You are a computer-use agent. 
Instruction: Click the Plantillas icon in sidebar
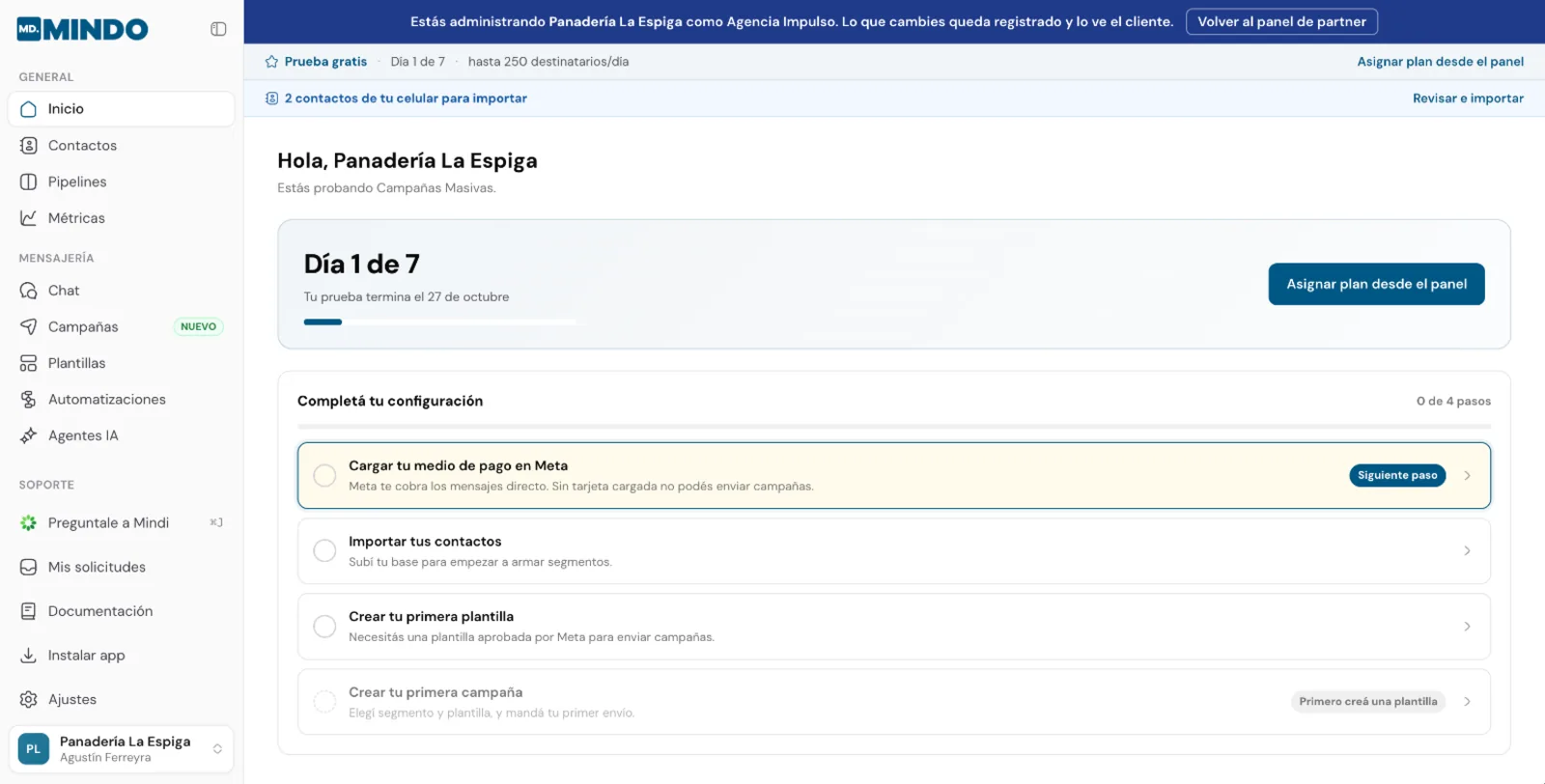coord(29,363)
